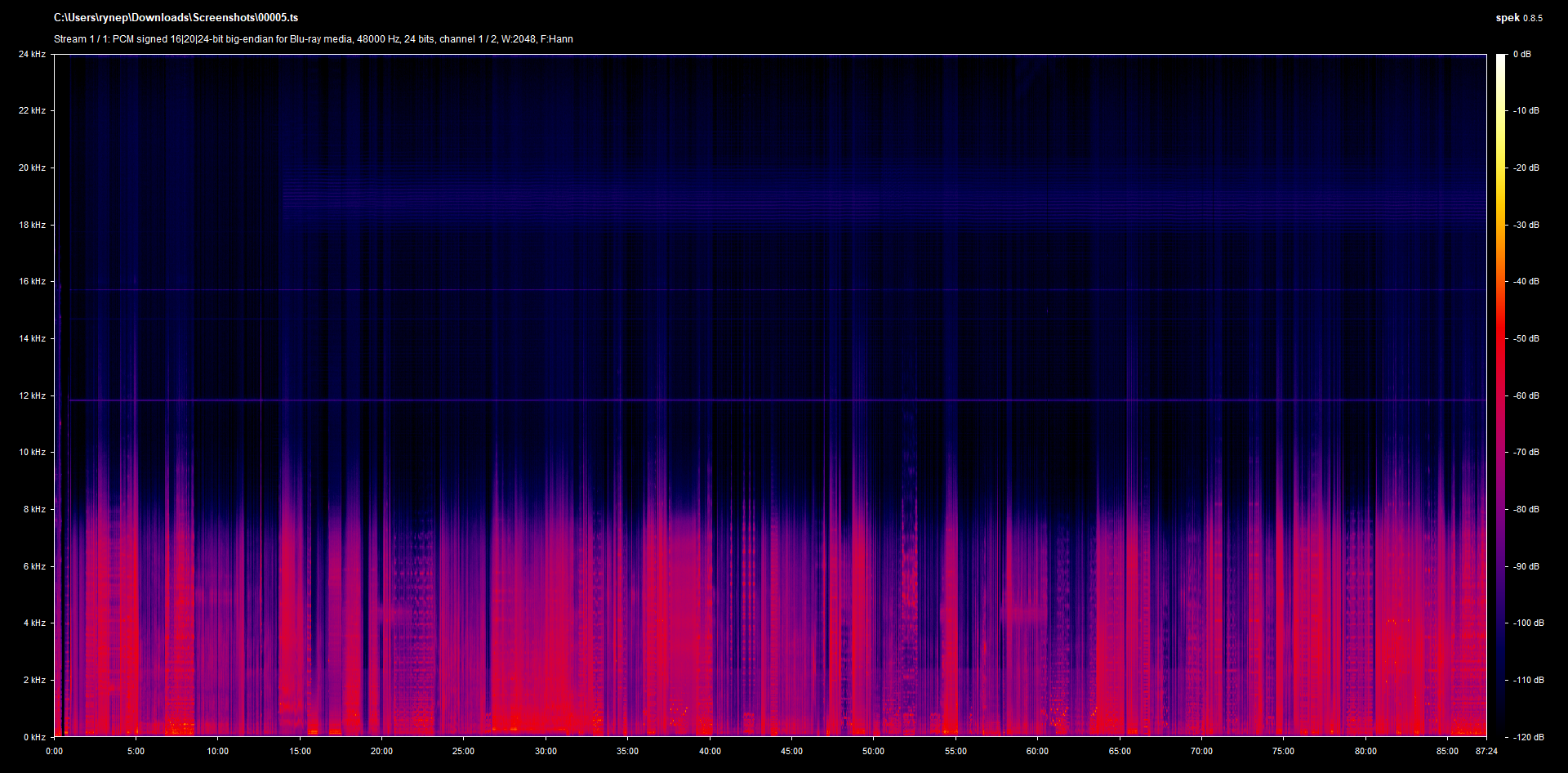Image resolution: width=1568 pixels, height=773 pixels.
Task: Select the -60 dB scale label
Action: [x=1525, y=395]
